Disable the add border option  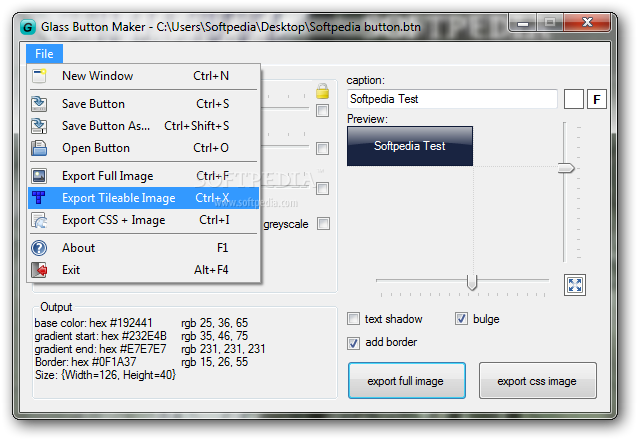[353, 342]
